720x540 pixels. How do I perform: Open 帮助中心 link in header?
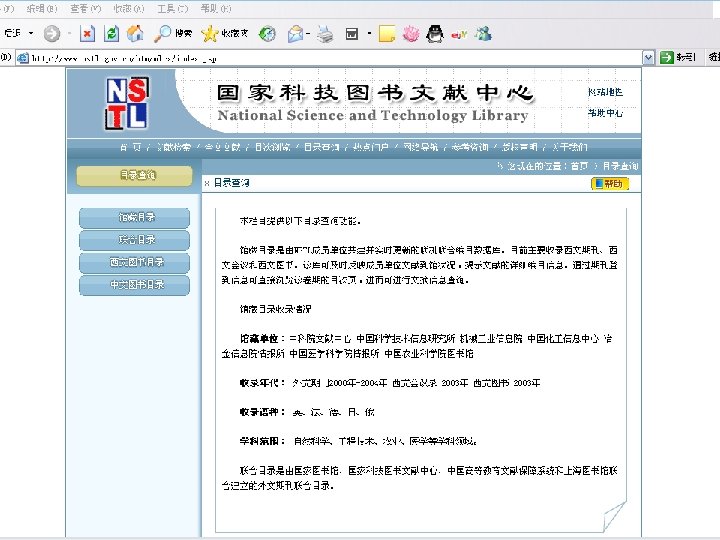pyautogui.click(x=606, y=112)
